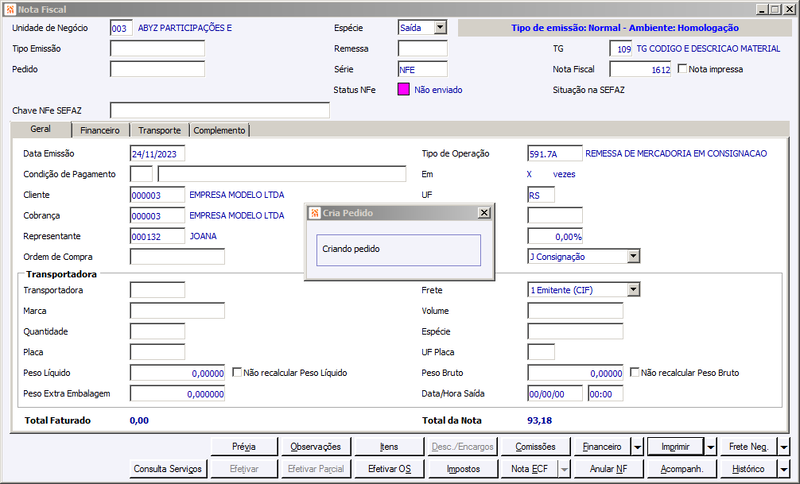Click the UF field RS
Viewport: 800px width, 484px height.
(x=541, y=195)
